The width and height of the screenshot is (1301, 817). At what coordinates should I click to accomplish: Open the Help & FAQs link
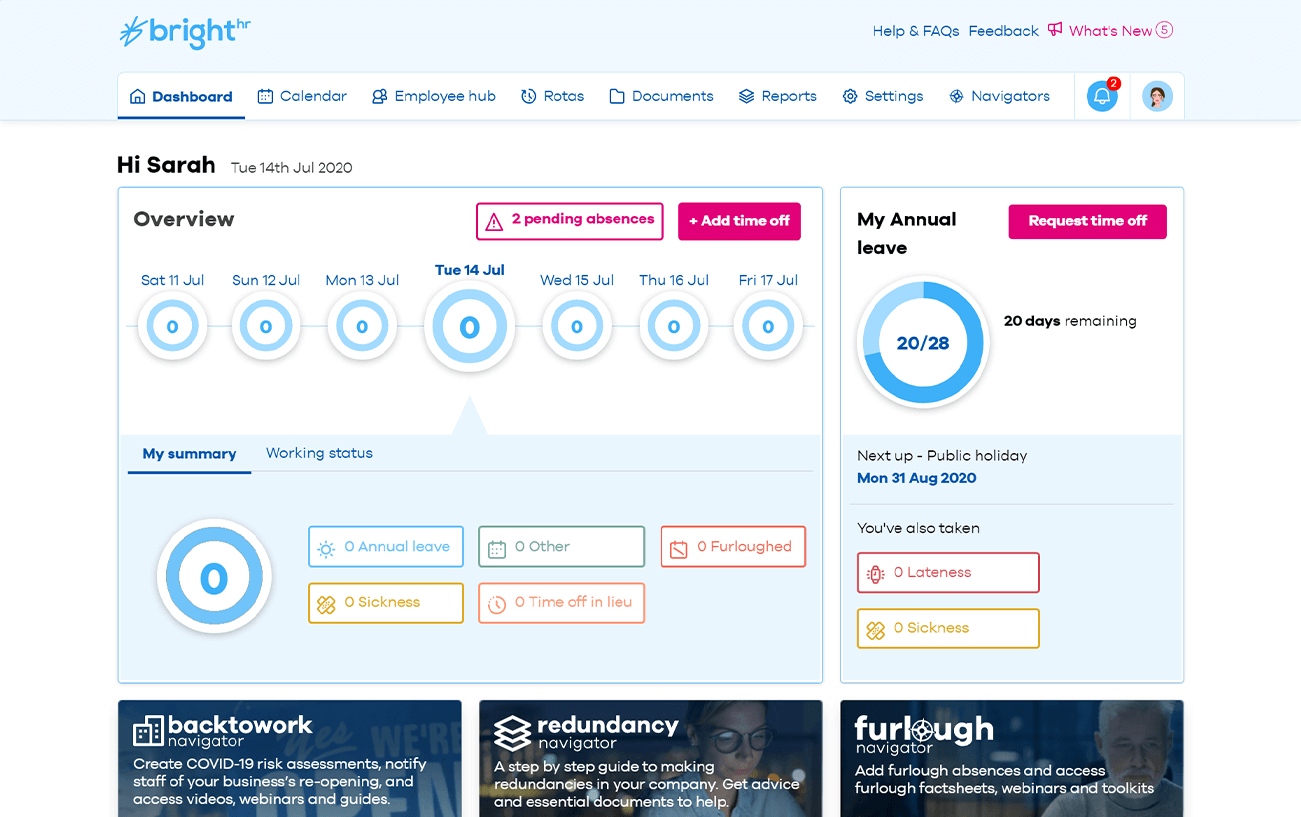click(916, 31)
